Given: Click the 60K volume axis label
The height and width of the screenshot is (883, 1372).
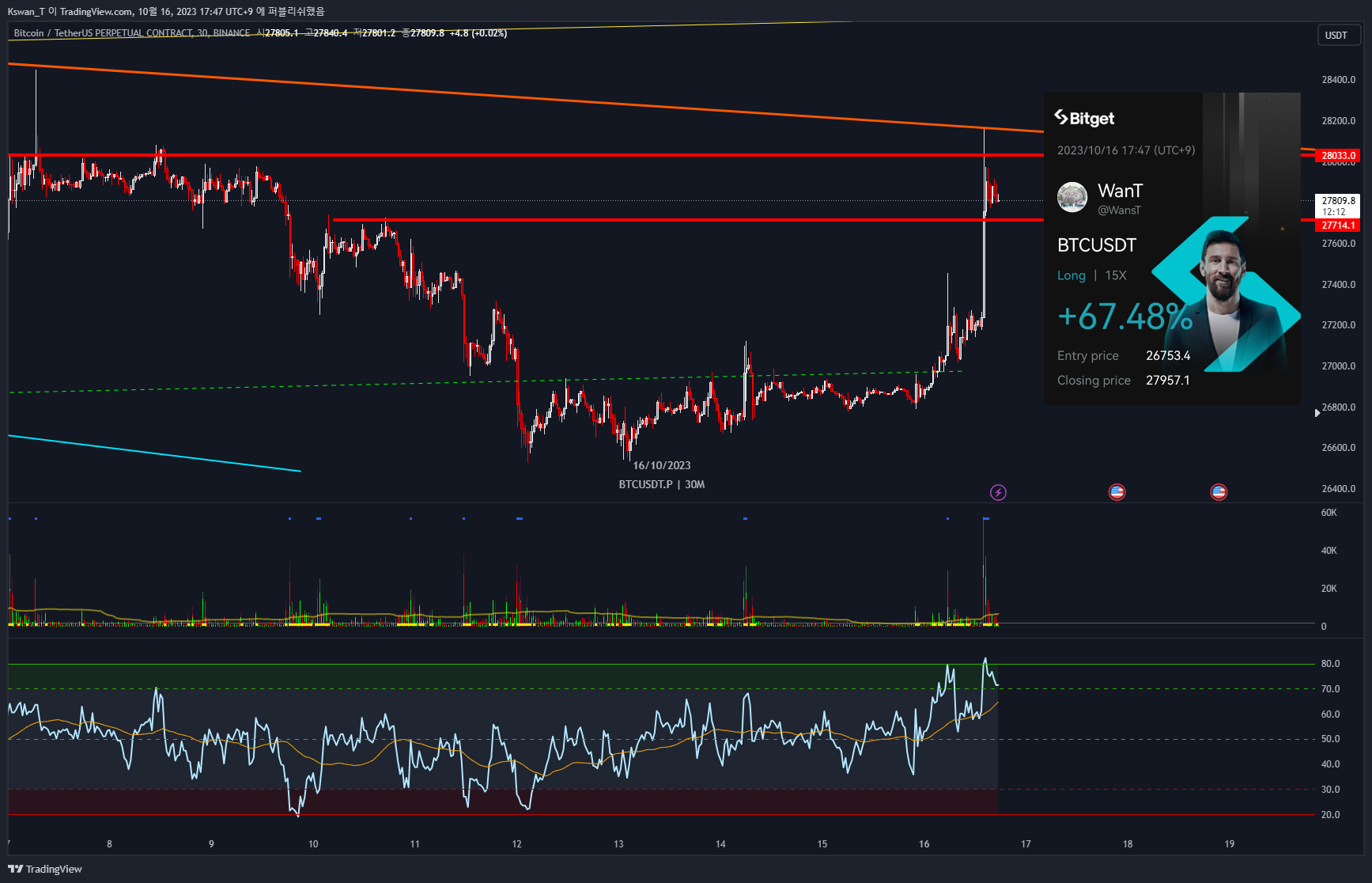Looking at the screenshot, I should coord(1329,513).
